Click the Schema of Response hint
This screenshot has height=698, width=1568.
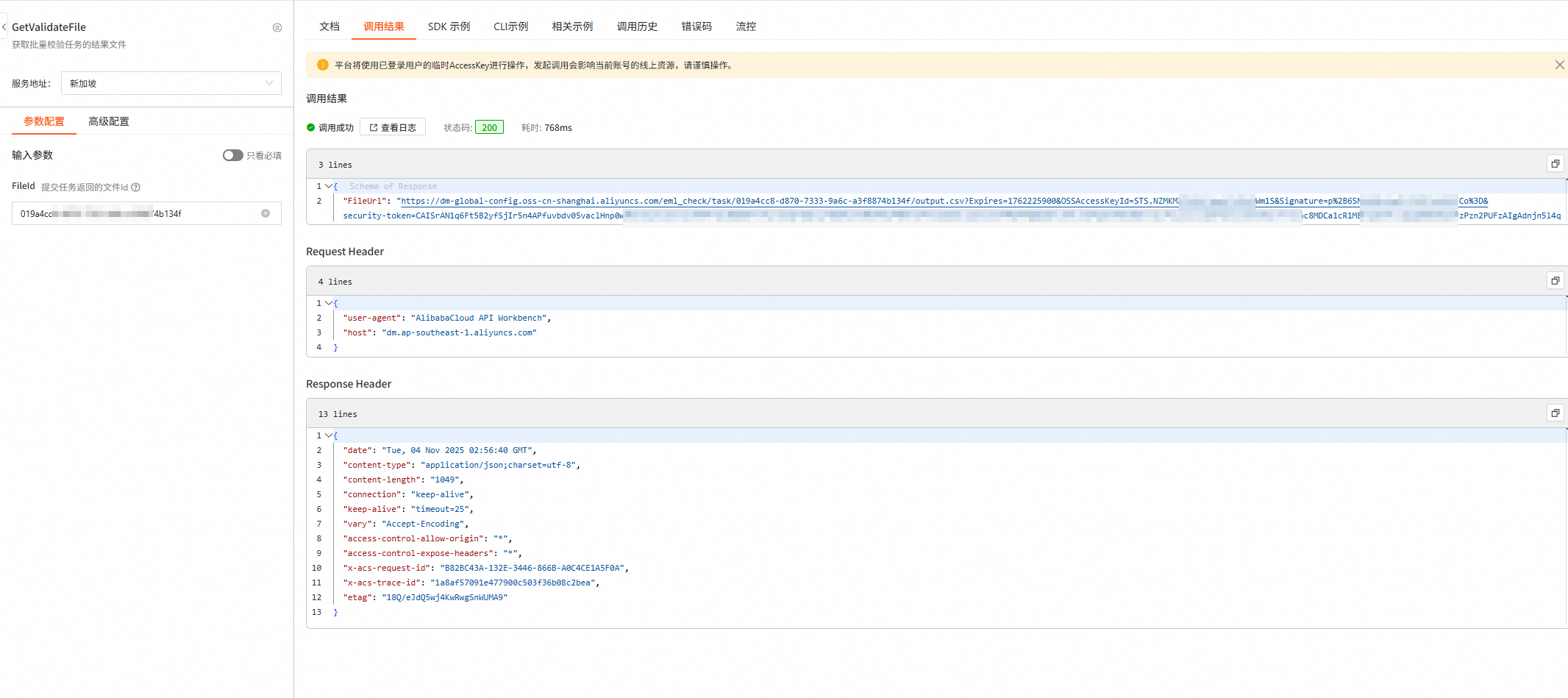coord(393,186)
